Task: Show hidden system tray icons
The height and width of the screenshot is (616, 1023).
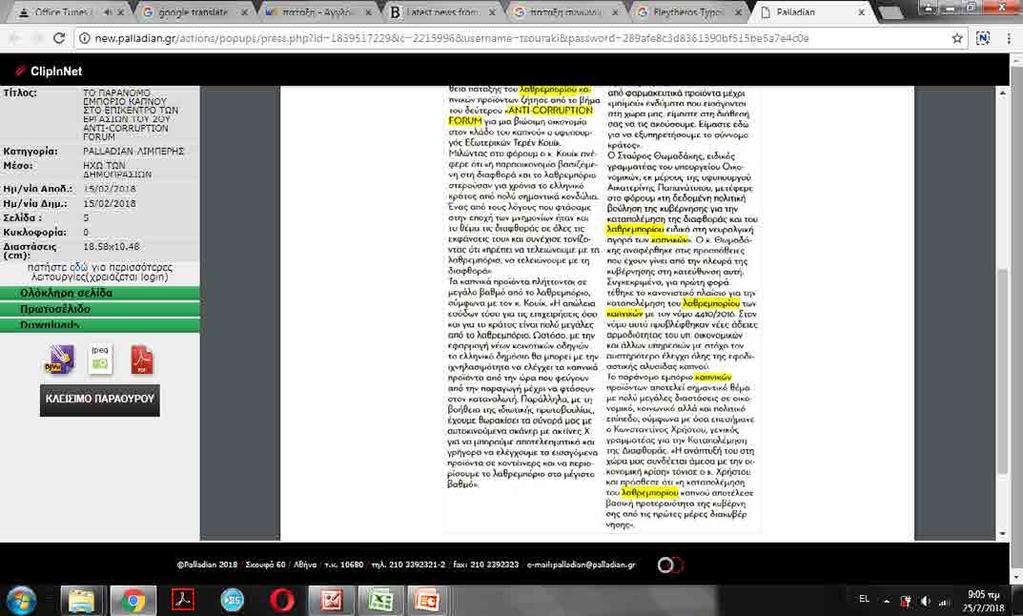Action: (x=887, y=601)
